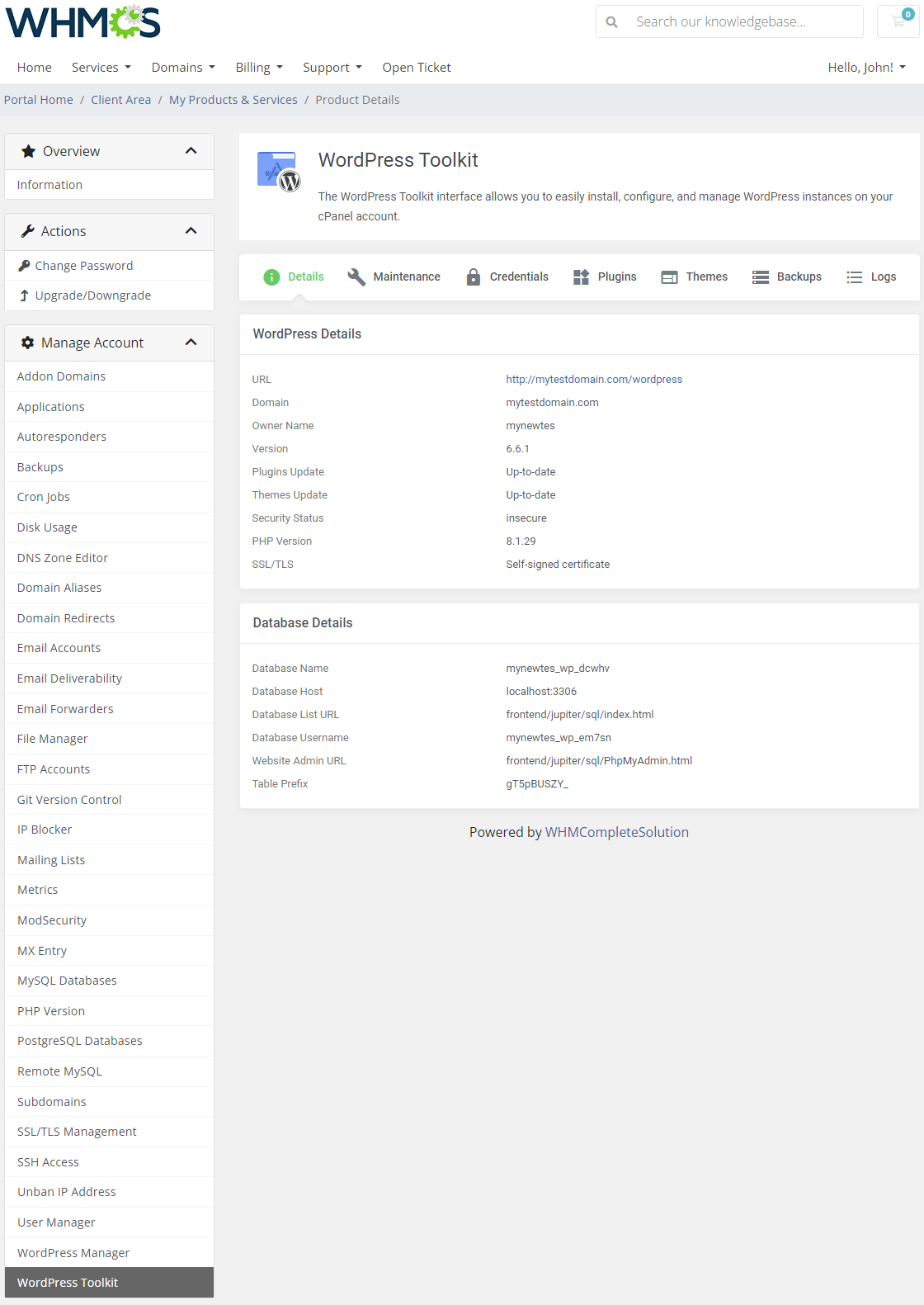Image resolution: width=924 pixels, height=1305 pixels.
Task: Click the Plugins blocks icon
Action: point(582,277)
